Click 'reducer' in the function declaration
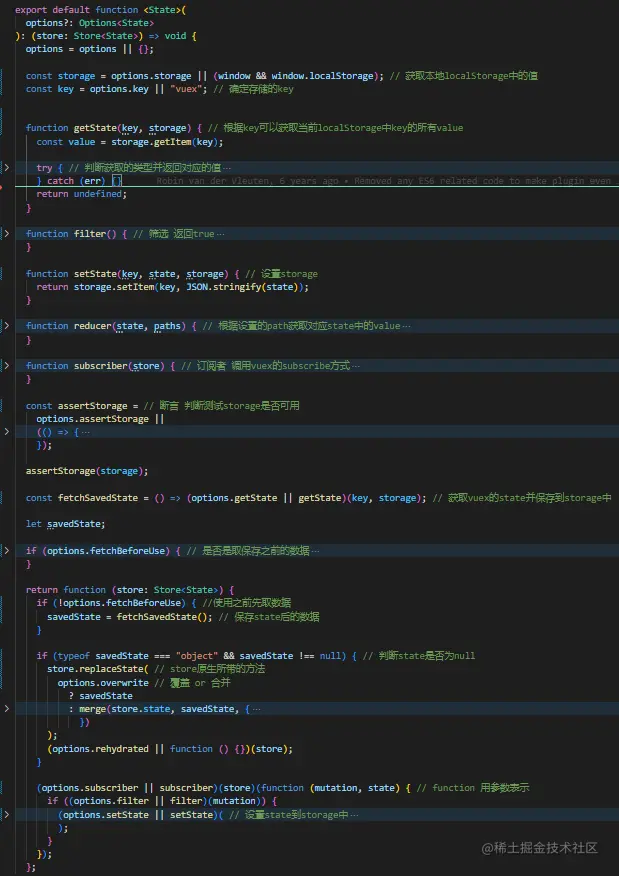 click(92, 325)
